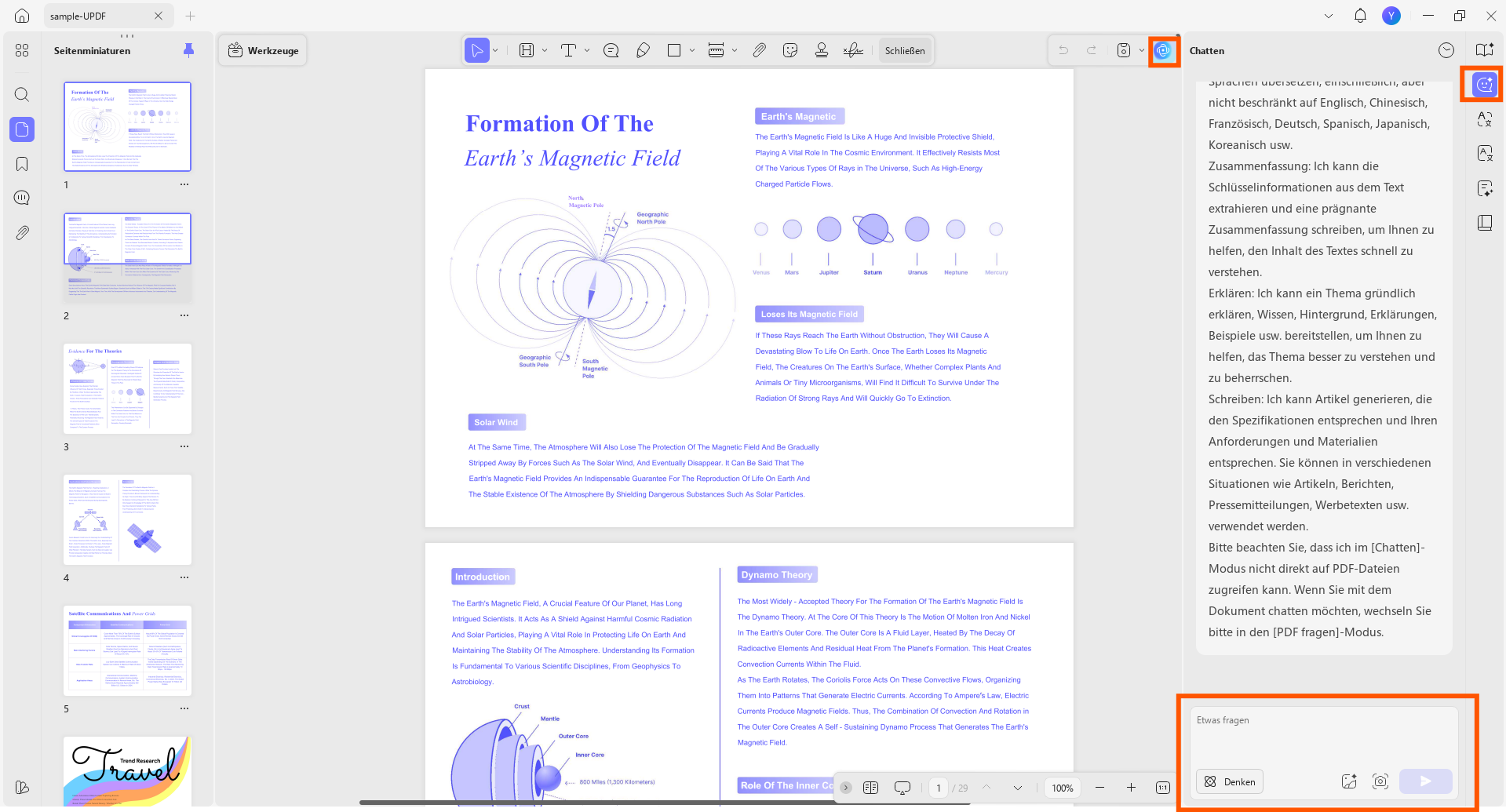
Task: Open the Werkzeuge tools menu
Action: 264,50
